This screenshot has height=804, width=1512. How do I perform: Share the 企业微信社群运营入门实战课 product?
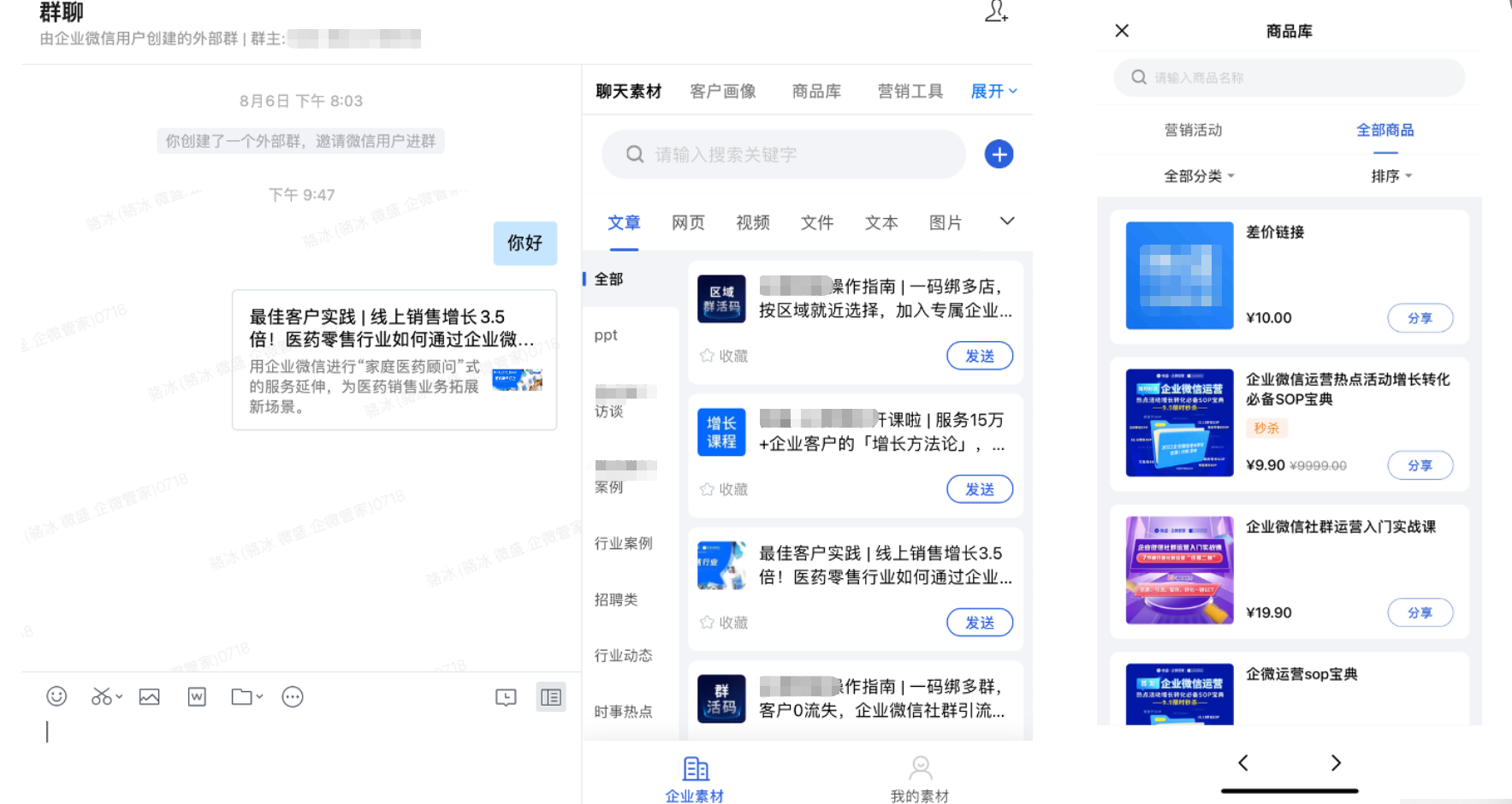click(1420, 612)
